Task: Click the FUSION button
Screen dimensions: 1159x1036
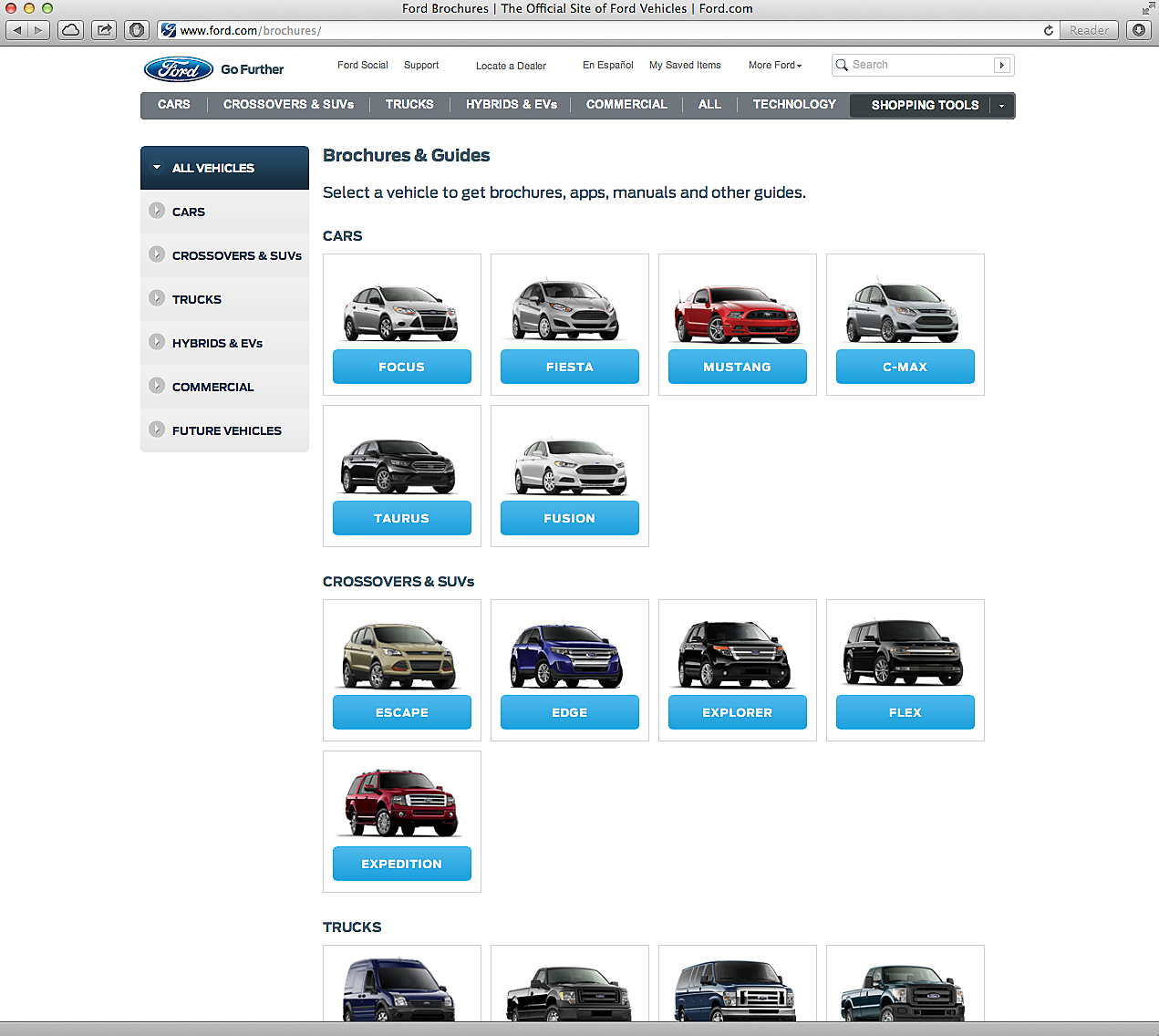Action: click(x=570, y=518)
